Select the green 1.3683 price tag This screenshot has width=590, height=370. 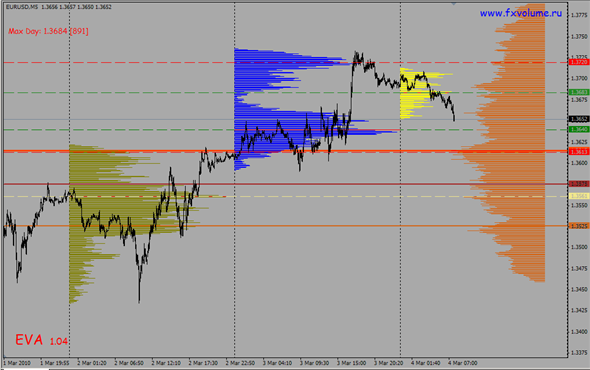coord(579,92)
